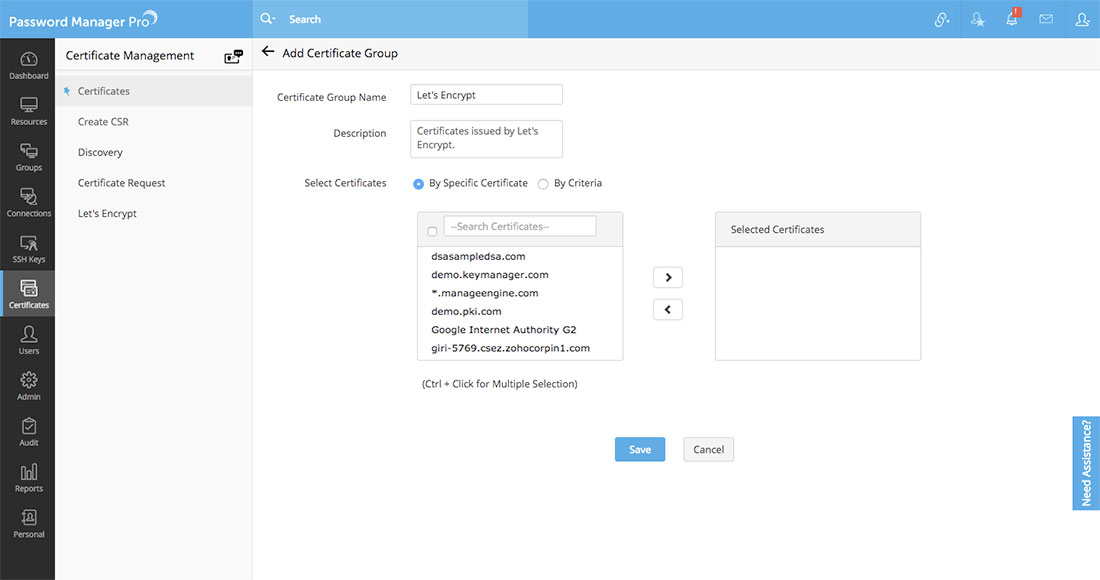Click the Admin gear icon
1100x580 pixels.
28,387
